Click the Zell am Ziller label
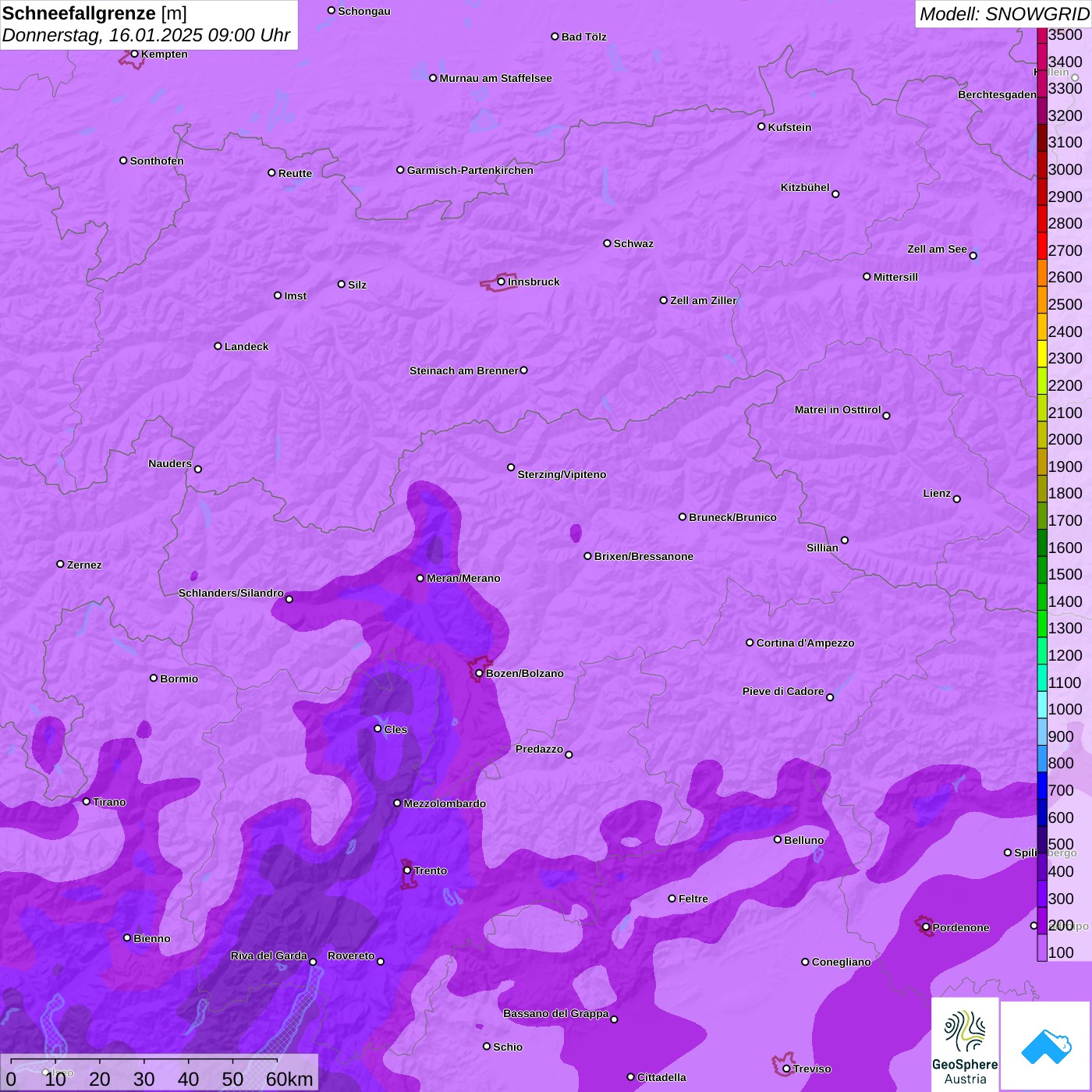 tap(703, 300)
